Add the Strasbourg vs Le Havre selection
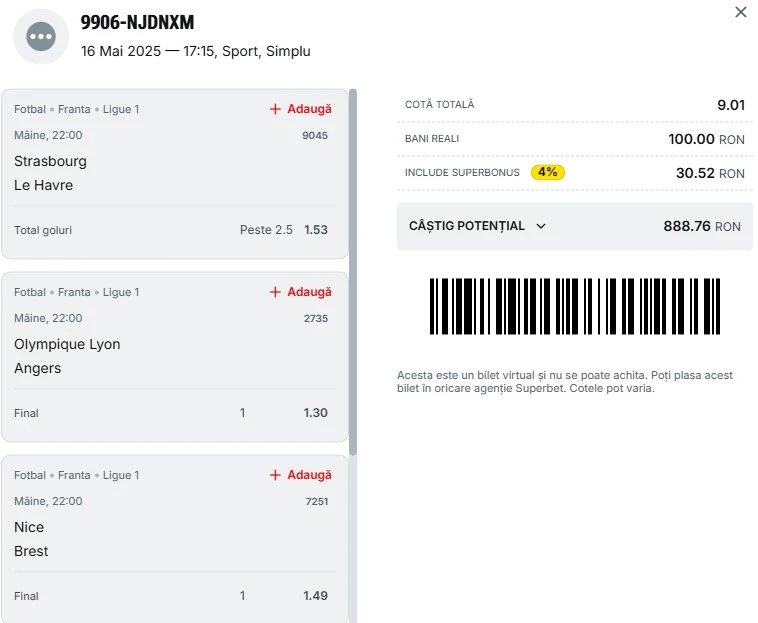 point(300,109)
